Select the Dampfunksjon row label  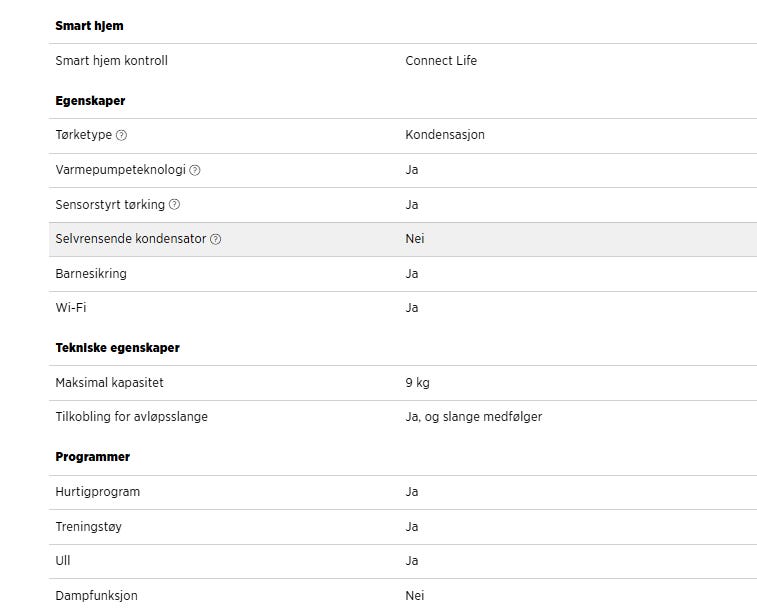pyautogui.click(x=96, y=596)
